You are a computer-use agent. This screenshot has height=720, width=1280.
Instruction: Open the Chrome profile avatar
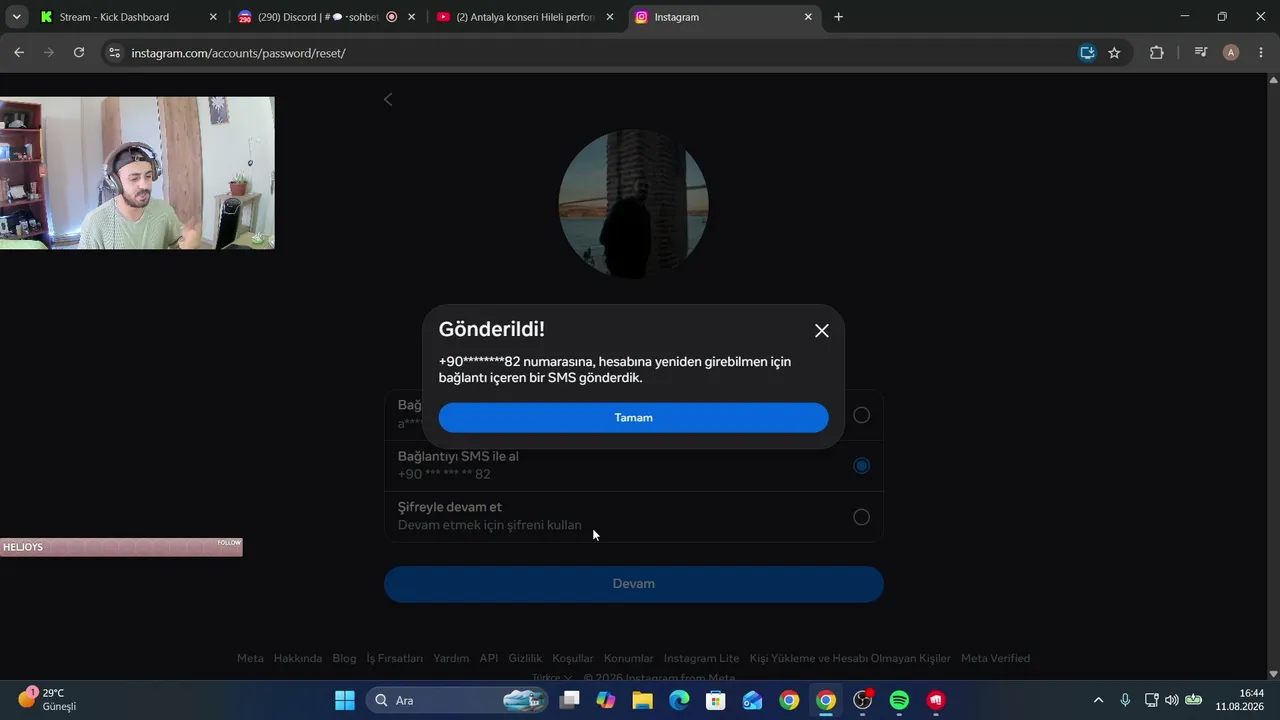click(x=1231, y=53)
